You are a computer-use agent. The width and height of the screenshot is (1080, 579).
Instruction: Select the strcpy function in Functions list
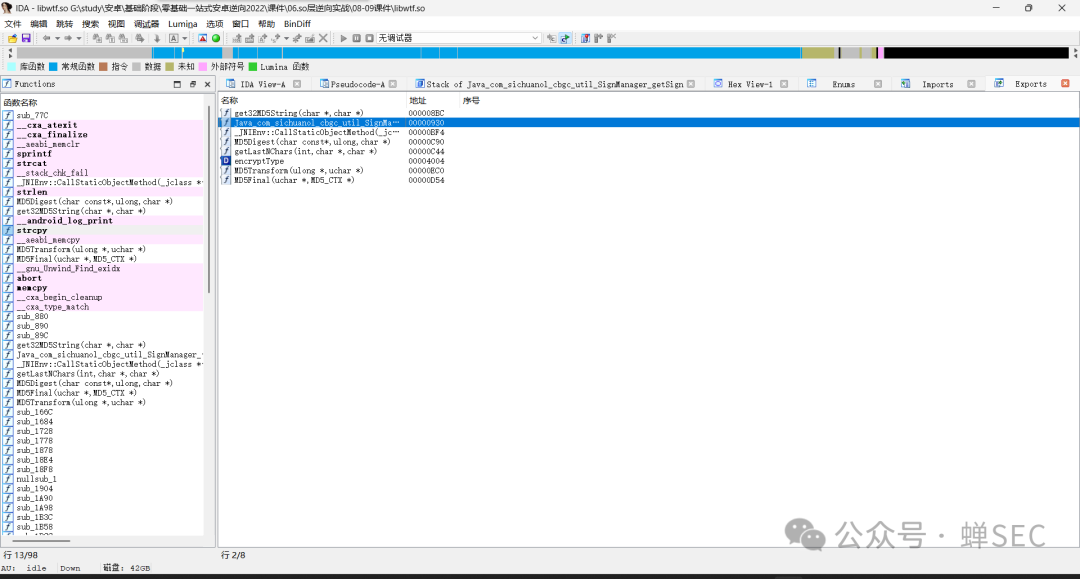(x=103, y=230)
